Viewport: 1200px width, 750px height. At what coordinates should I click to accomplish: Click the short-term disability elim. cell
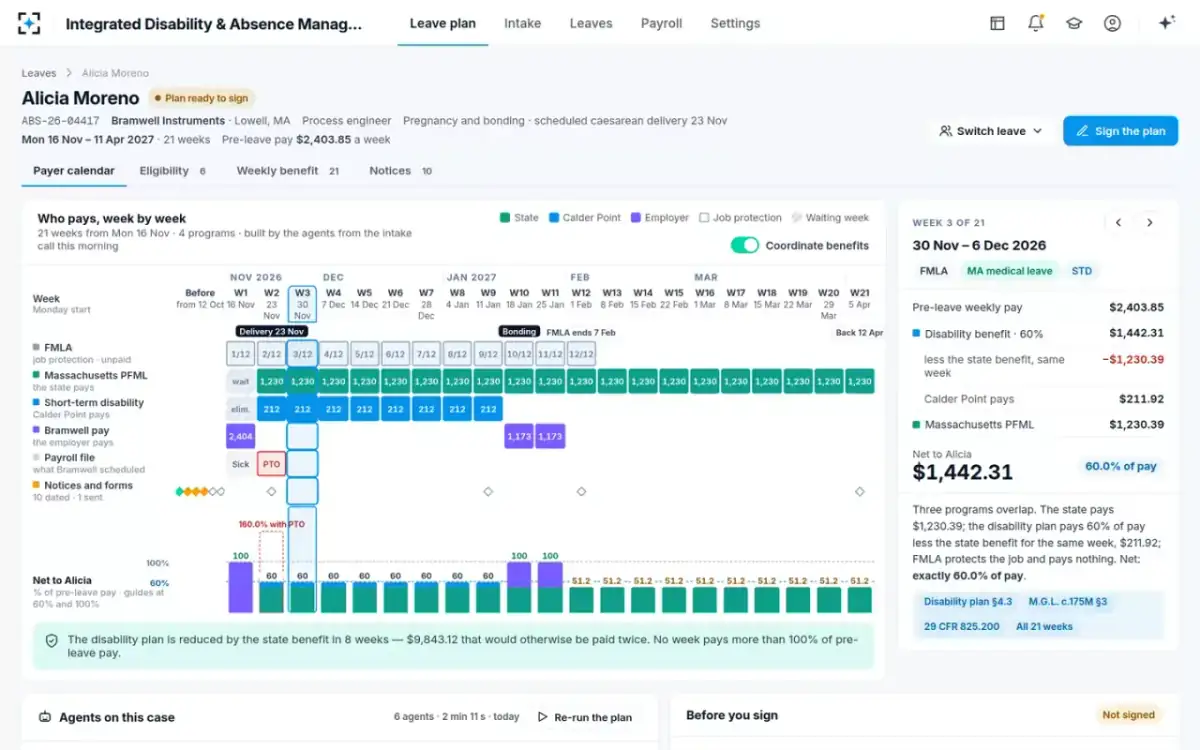click(240, 409)
